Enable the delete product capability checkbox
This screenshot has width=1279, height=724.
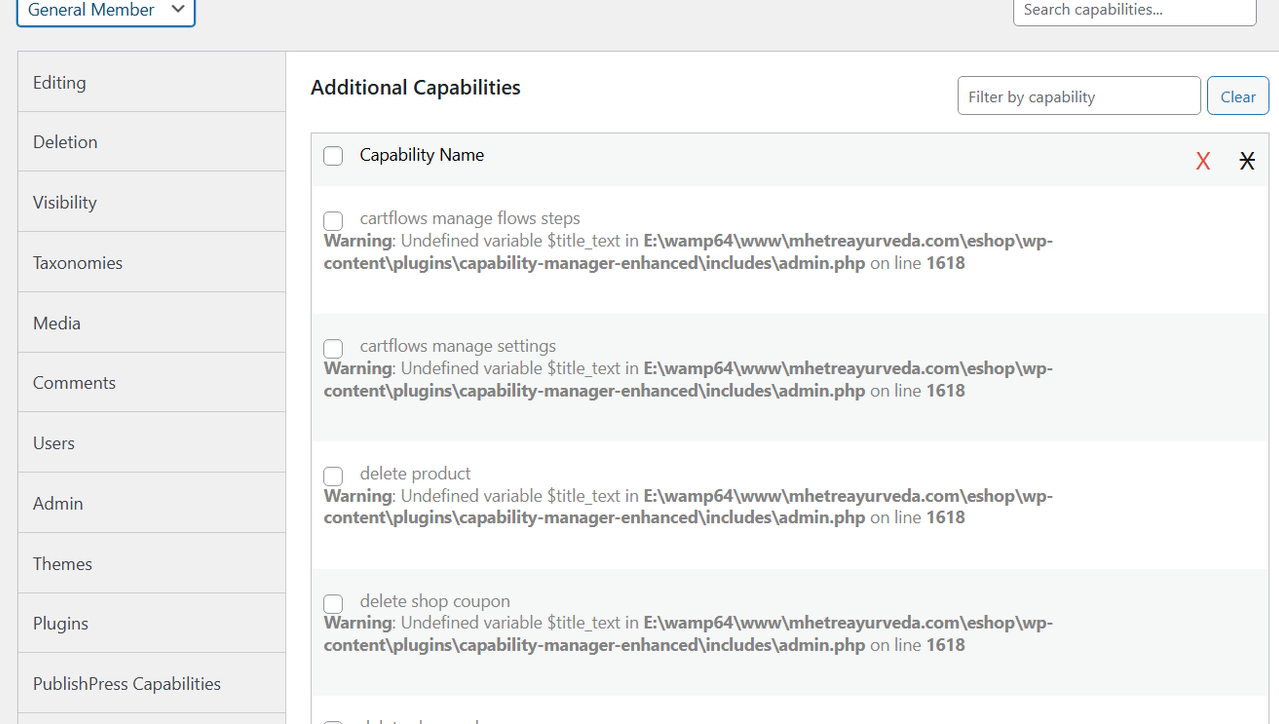[333, 475]
